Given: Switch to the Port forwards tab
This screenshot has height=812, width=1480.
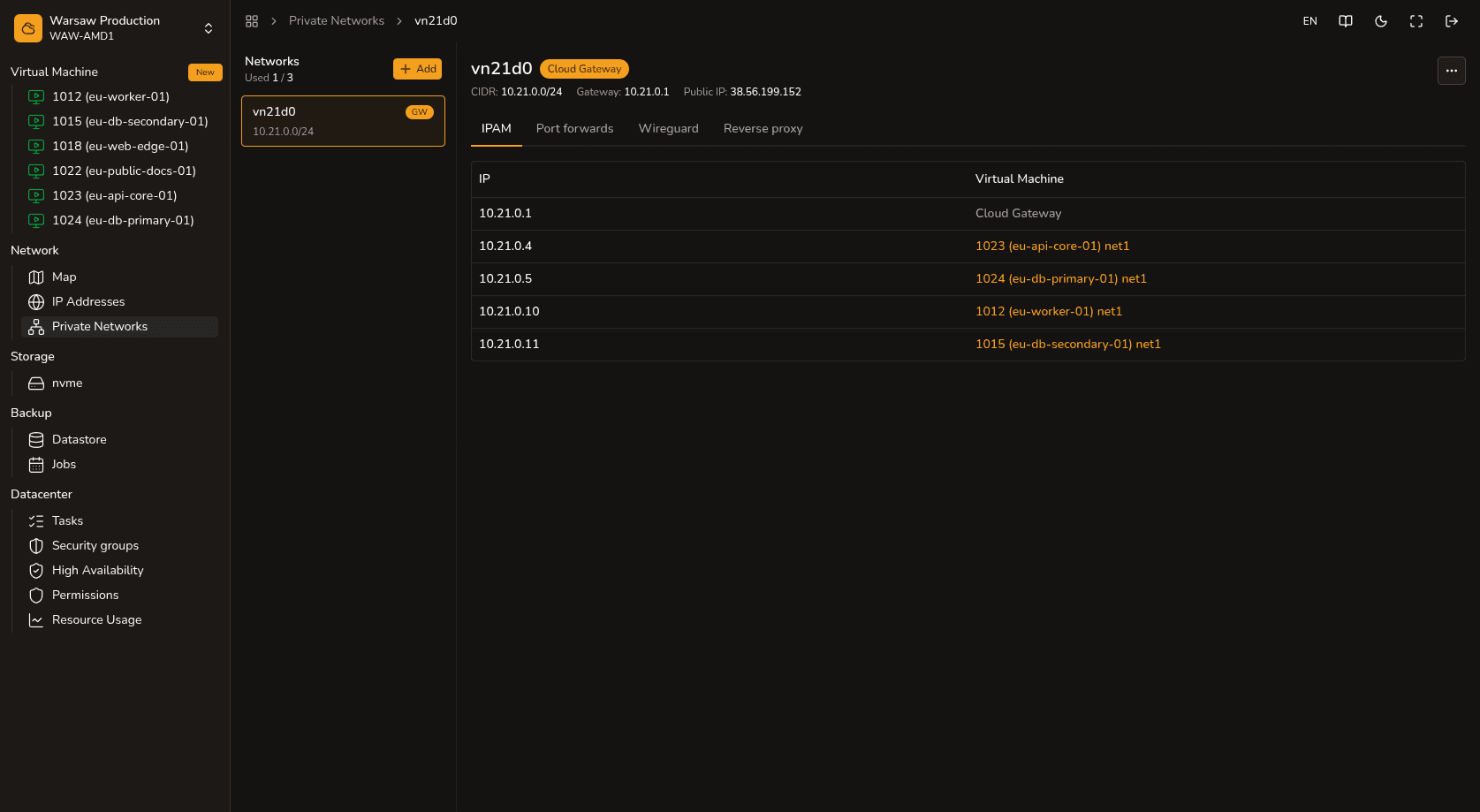Looking at the screenshot, I should pos(574,129).
